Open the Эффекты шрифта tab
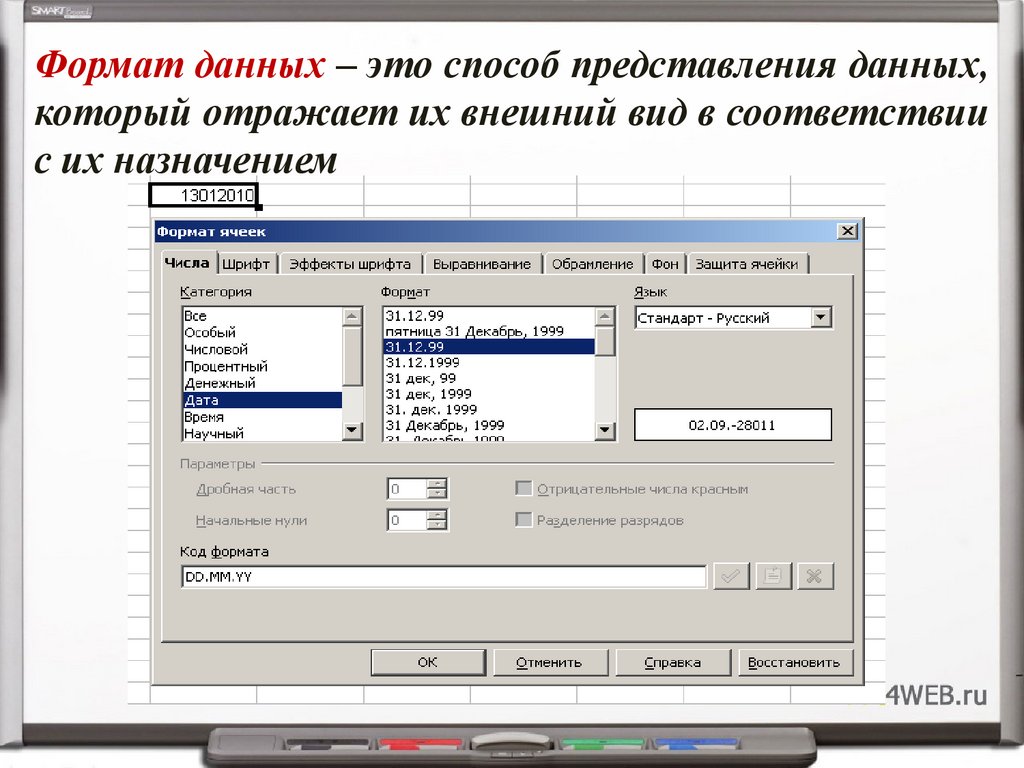This screenshot has height=768, width=1024. click(350, 264)
